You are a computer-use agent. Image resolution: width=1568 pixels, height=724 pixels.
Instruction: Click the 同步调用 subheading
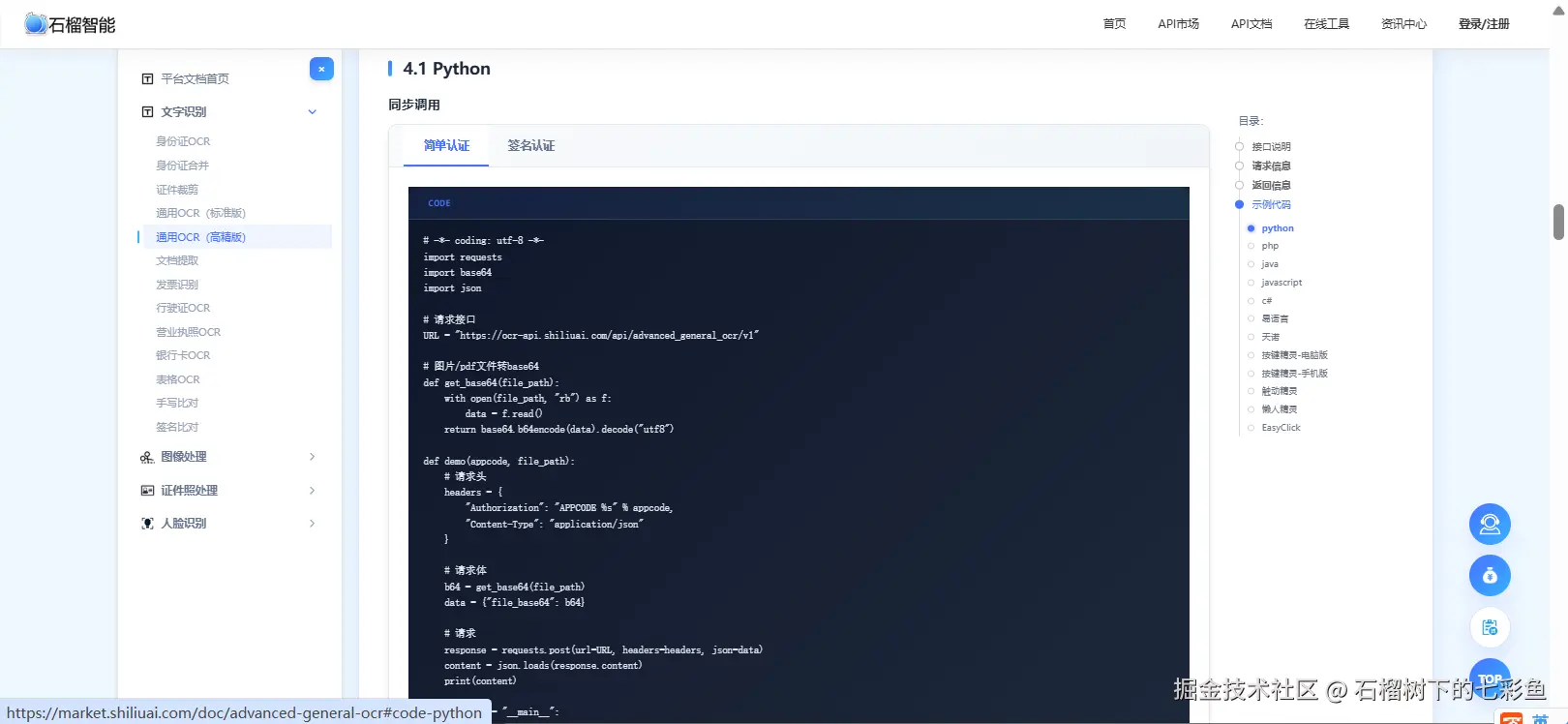click(414, 105)
